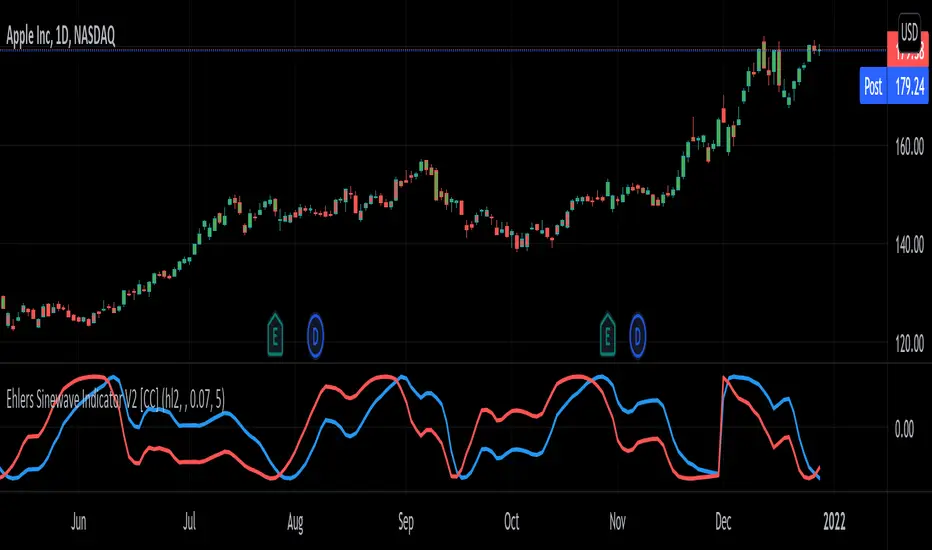Click the first earnings E marker near August
Viewport: 932px width, 550px height.
(275, 335)
